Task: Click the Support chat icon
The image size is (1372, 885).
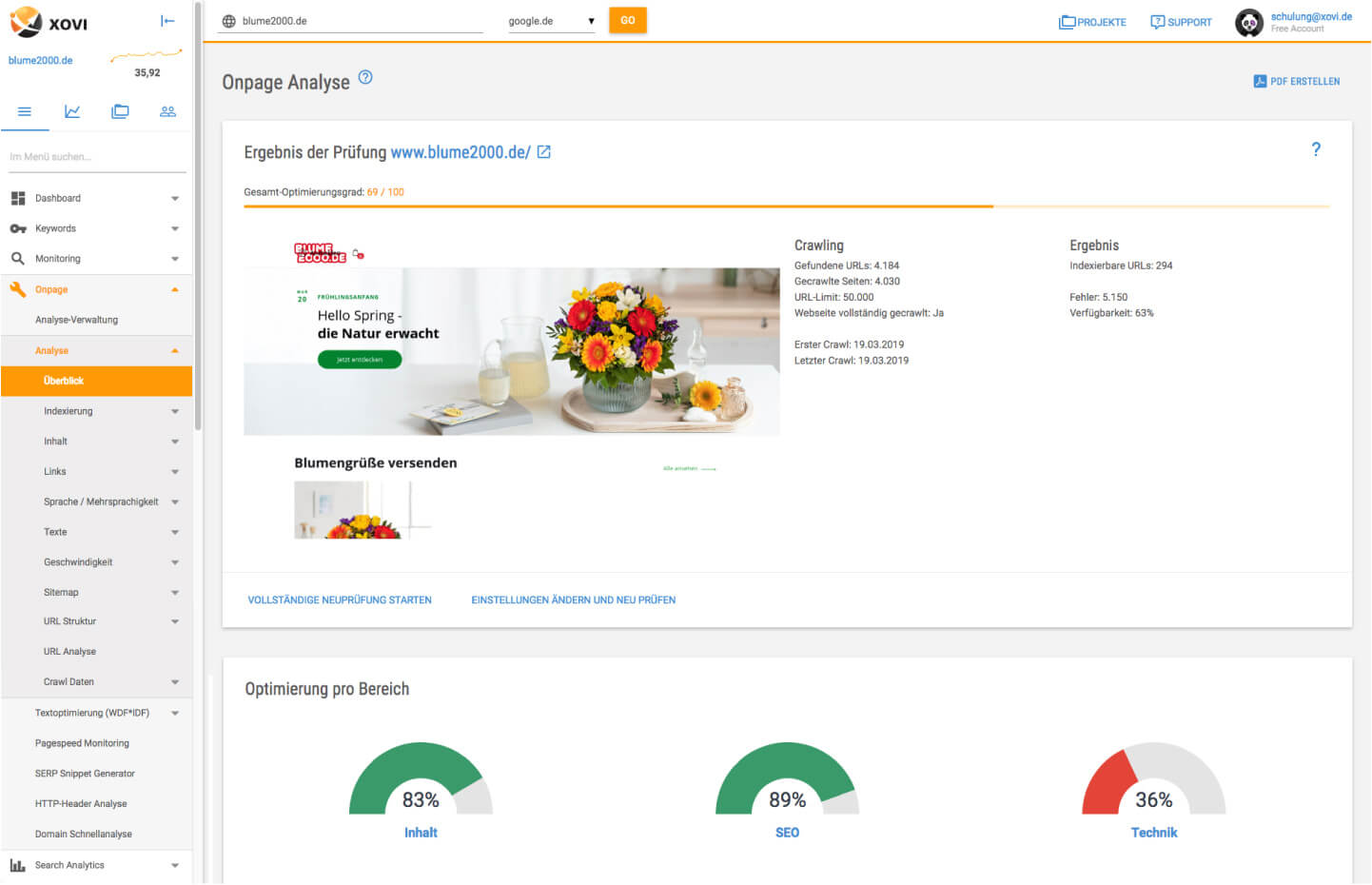Action: click(1157, 22)
